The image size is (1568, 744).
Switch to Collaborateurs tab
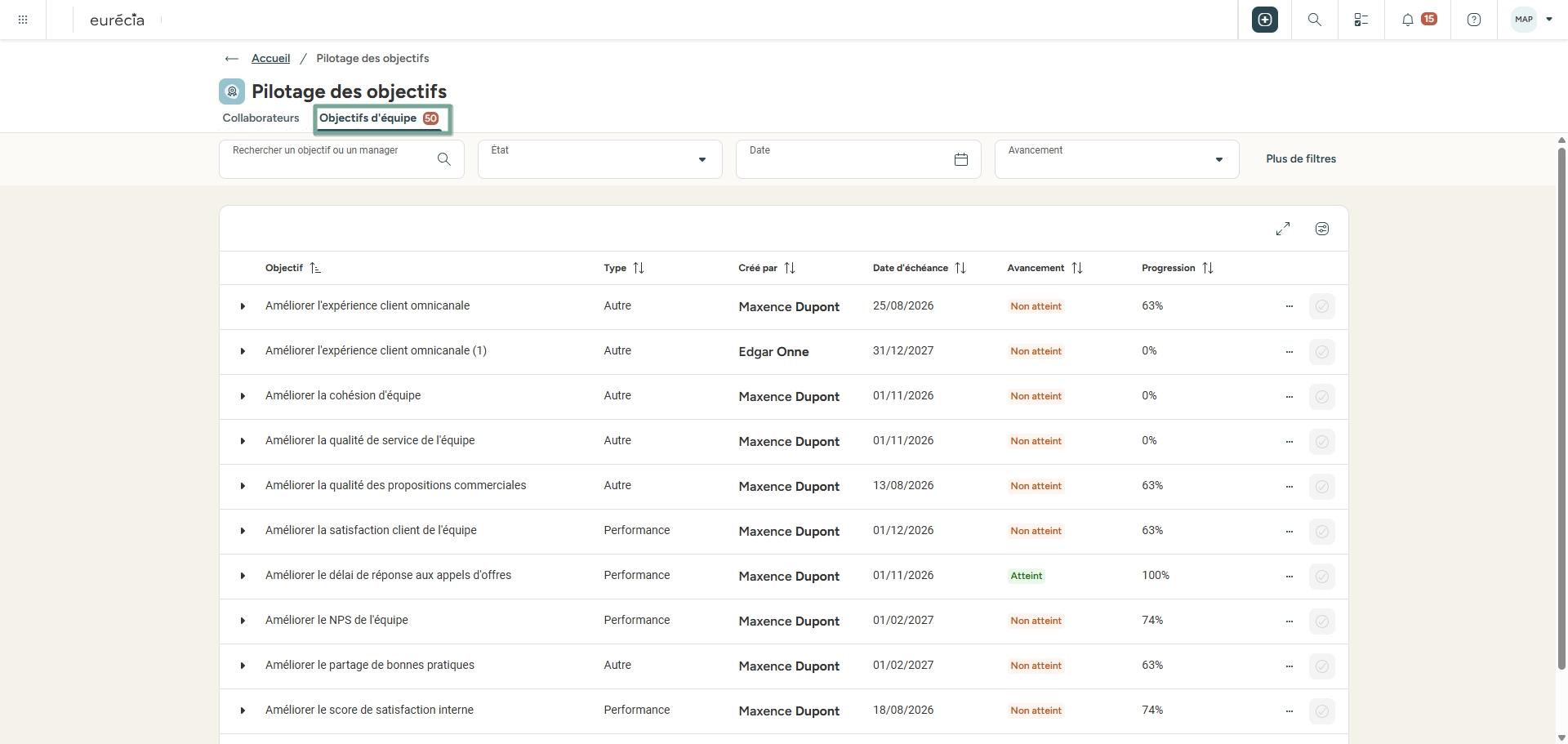point(261,118)
